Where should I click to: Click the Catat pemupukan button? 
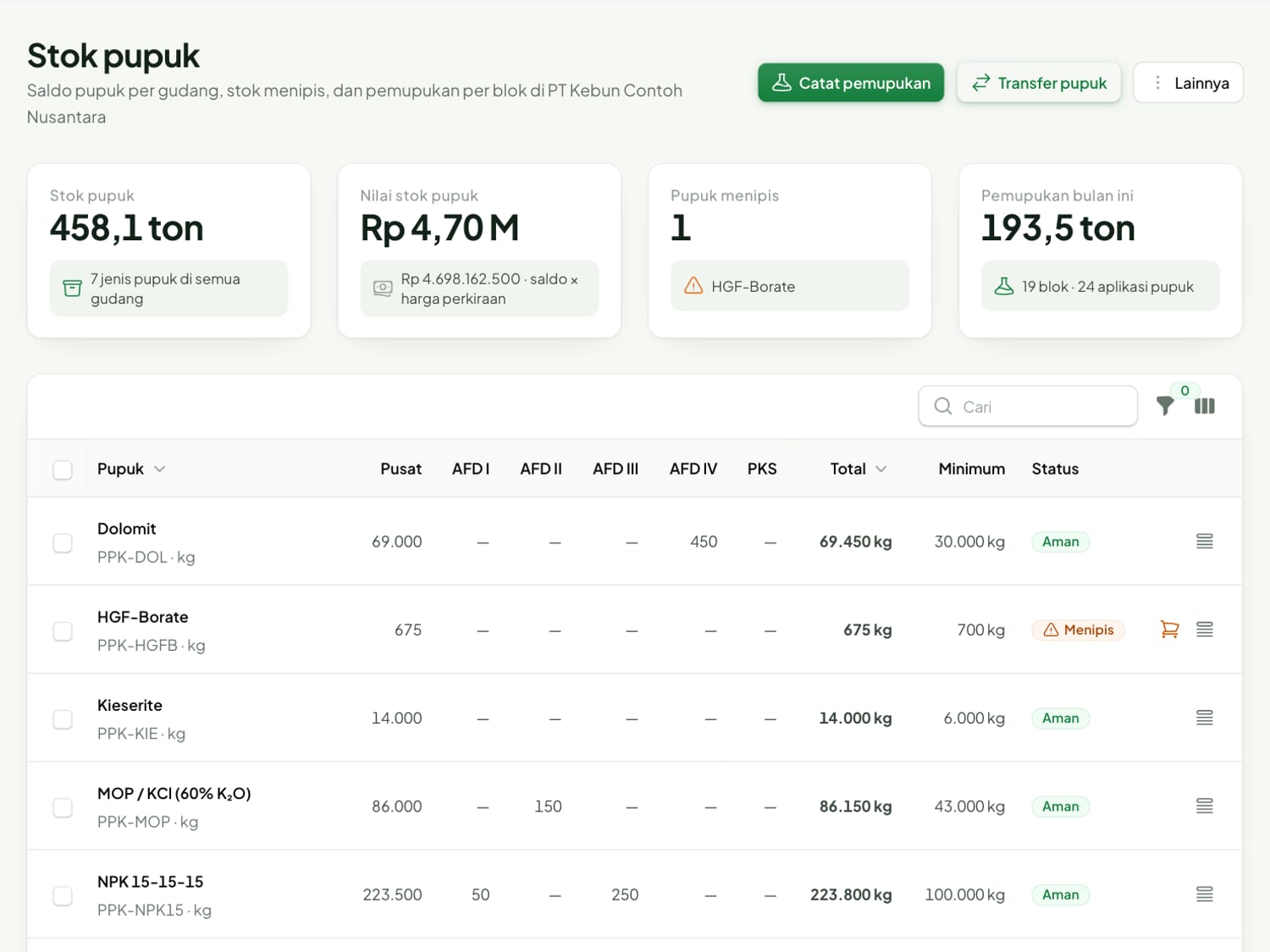click(851, 83)
